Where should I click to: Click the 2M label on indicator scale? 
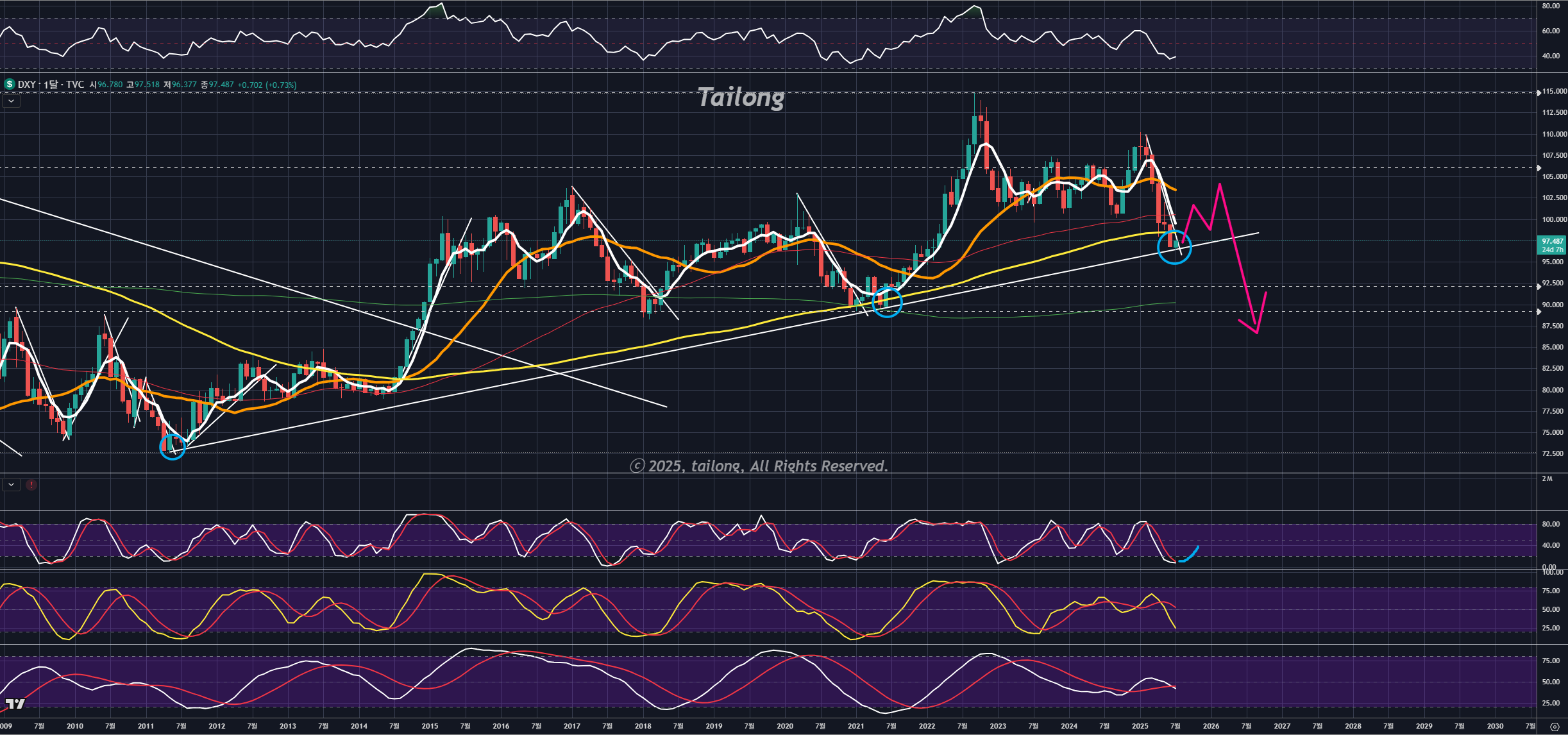[x=1547, y=479]
